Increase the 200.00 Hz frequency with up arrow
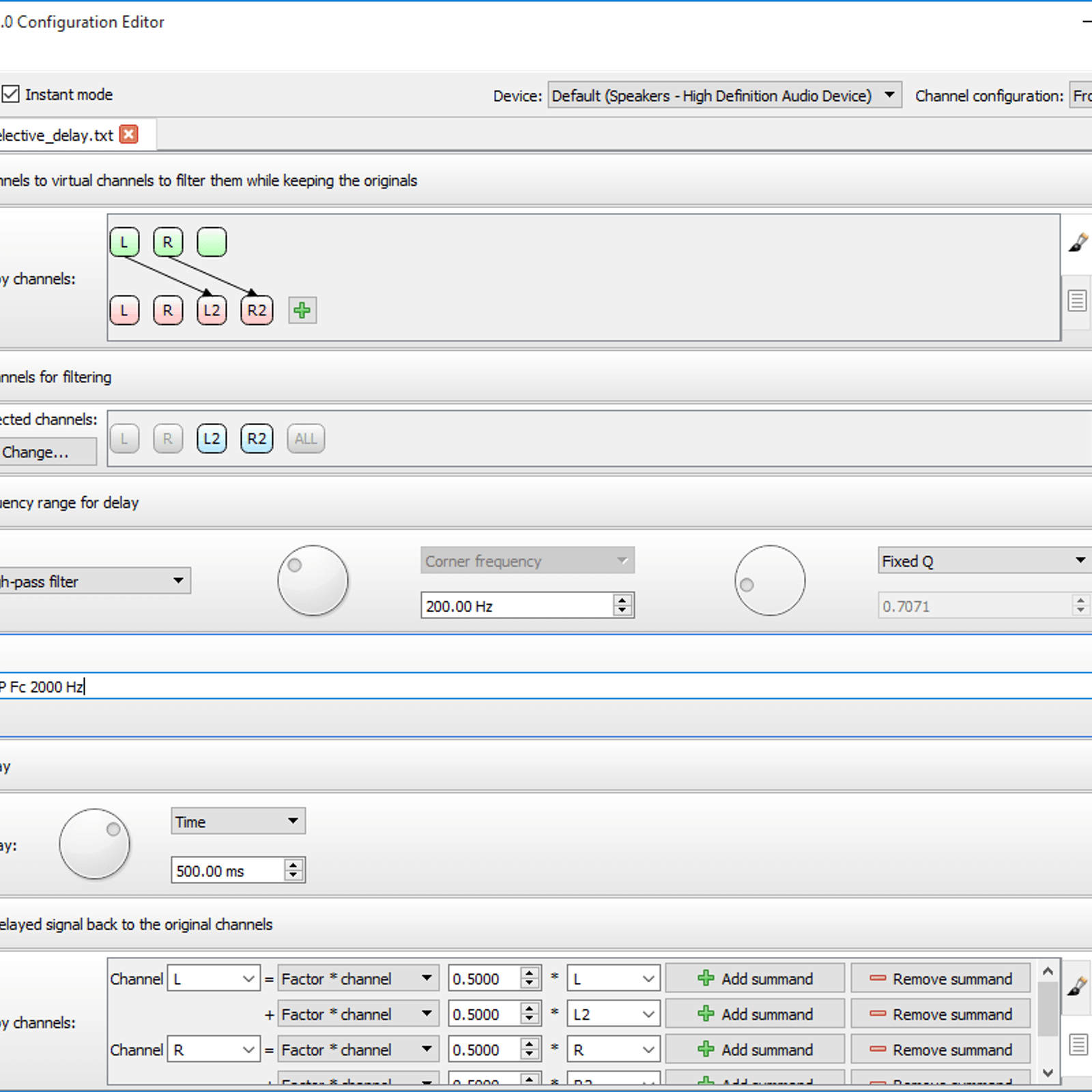The height and width of the screenshot is (1092, 1092). click(622, 599)
